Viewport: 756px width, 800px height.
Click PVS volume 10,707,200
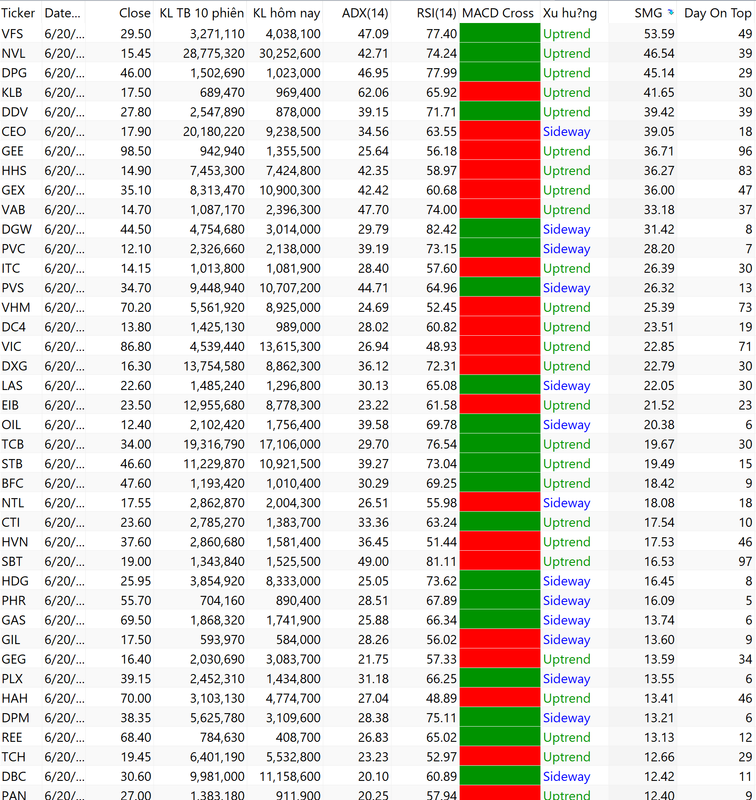coord(290,288)
